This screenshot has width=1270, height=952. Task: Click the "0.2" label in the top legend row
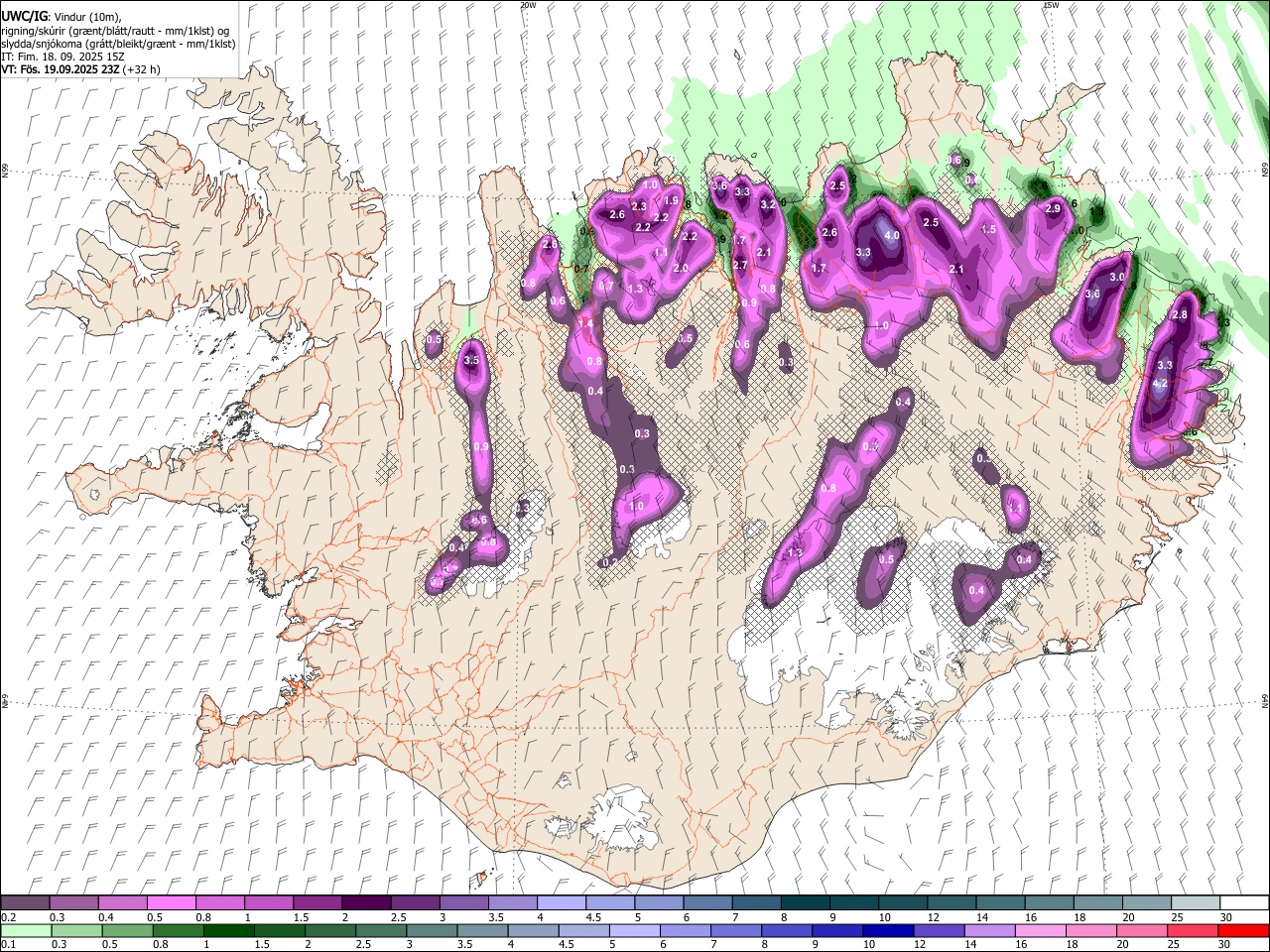click(8, 917)
